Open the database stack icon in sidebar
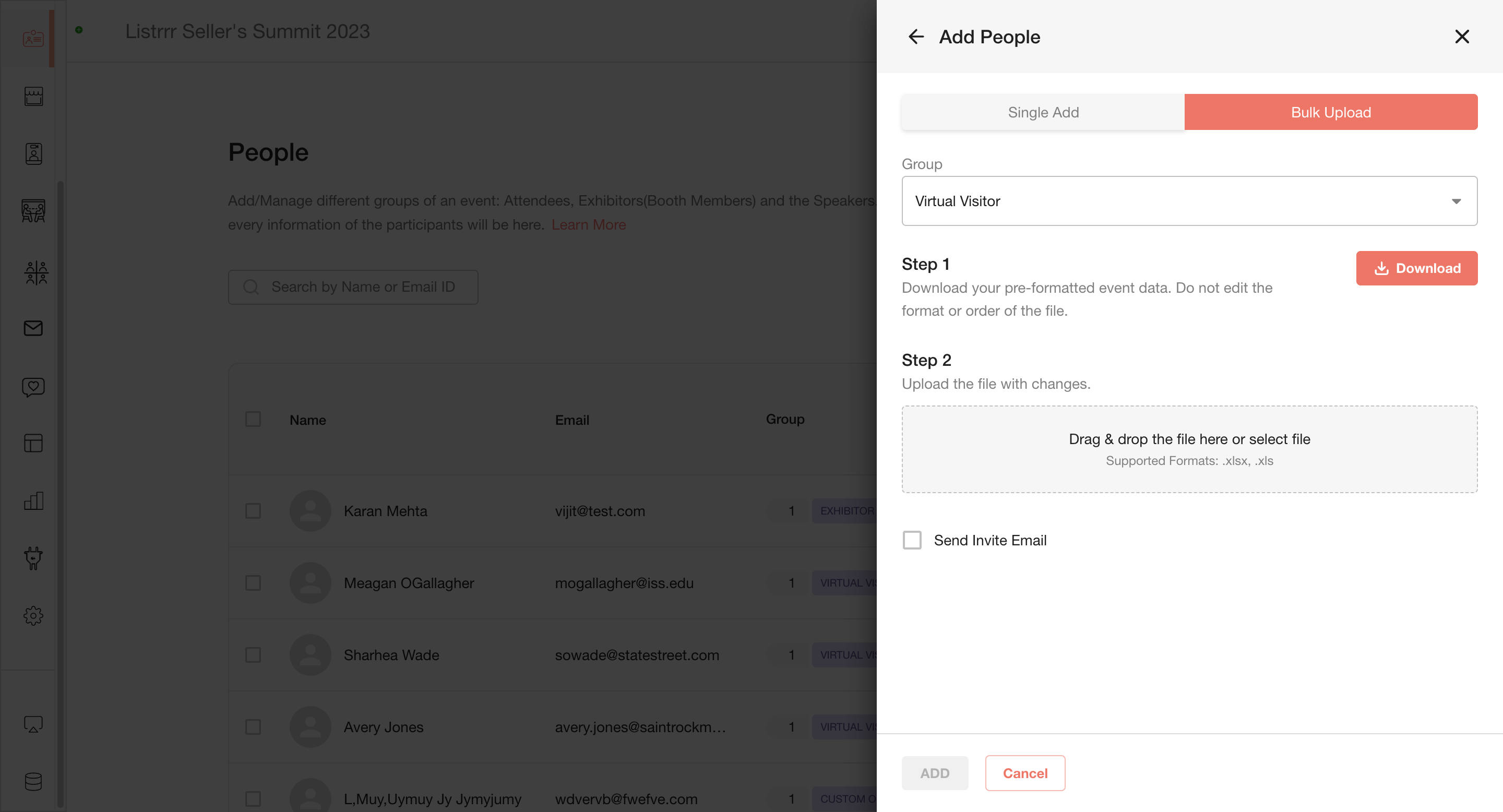The width and height of the screenshot is (1503, 812). coord(33,782)
